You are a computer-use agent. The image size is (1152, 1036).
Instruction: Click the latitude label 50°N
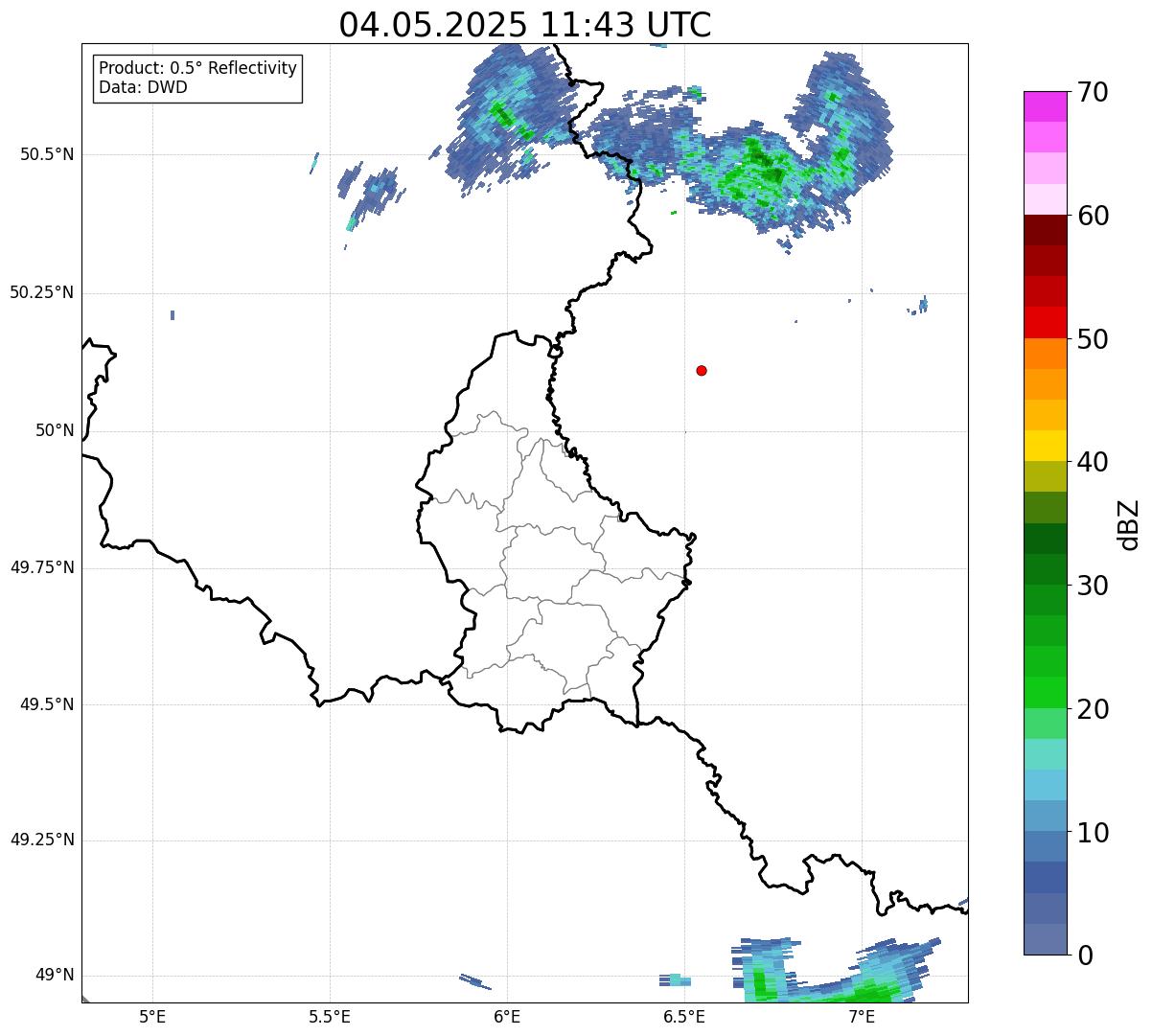click(55, 430)
